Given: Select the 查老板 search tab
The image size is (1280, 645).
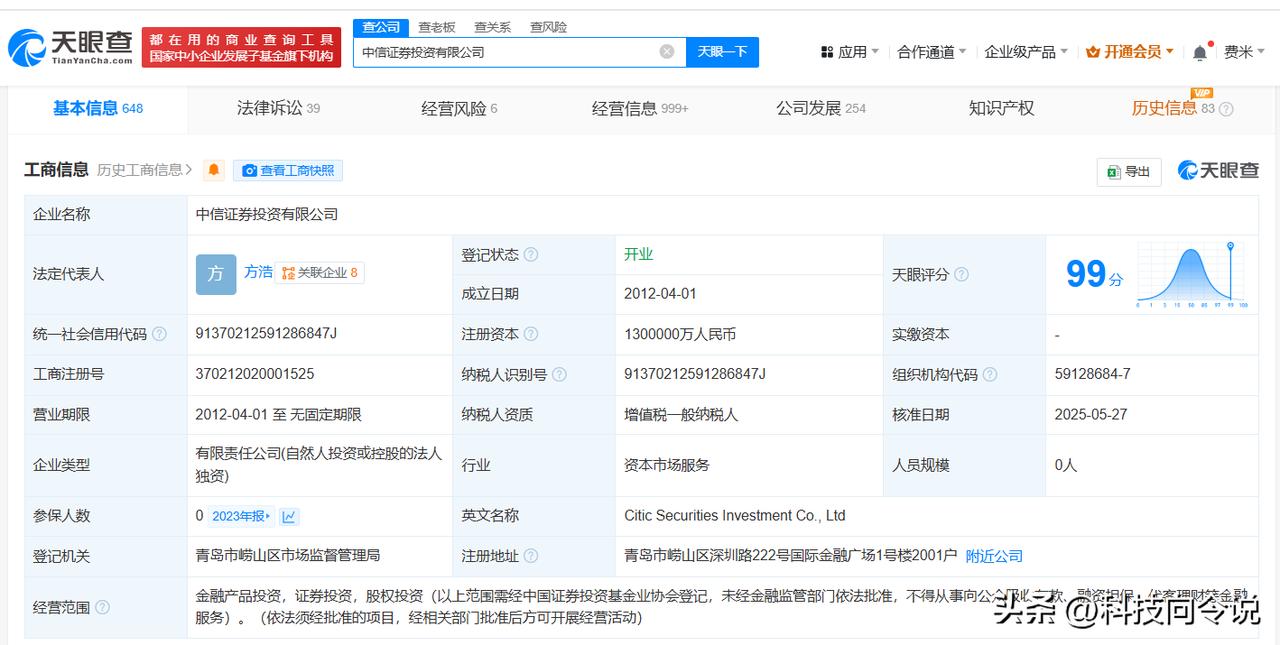Looking at the screenshot, I should (437, 27).
